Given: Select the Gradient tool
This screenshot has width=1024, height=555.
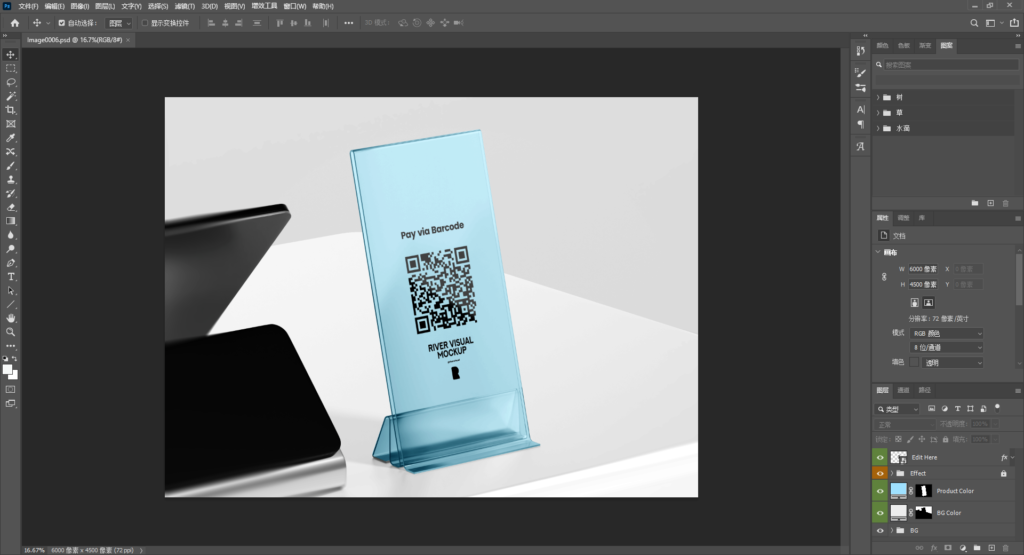Looking at the screenshot, I should (10, 221).
